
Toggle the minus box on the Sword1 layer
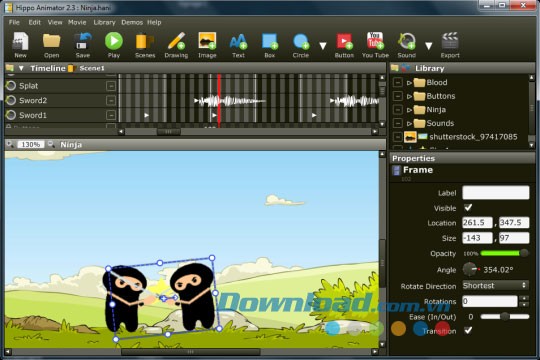pos(111,115)
